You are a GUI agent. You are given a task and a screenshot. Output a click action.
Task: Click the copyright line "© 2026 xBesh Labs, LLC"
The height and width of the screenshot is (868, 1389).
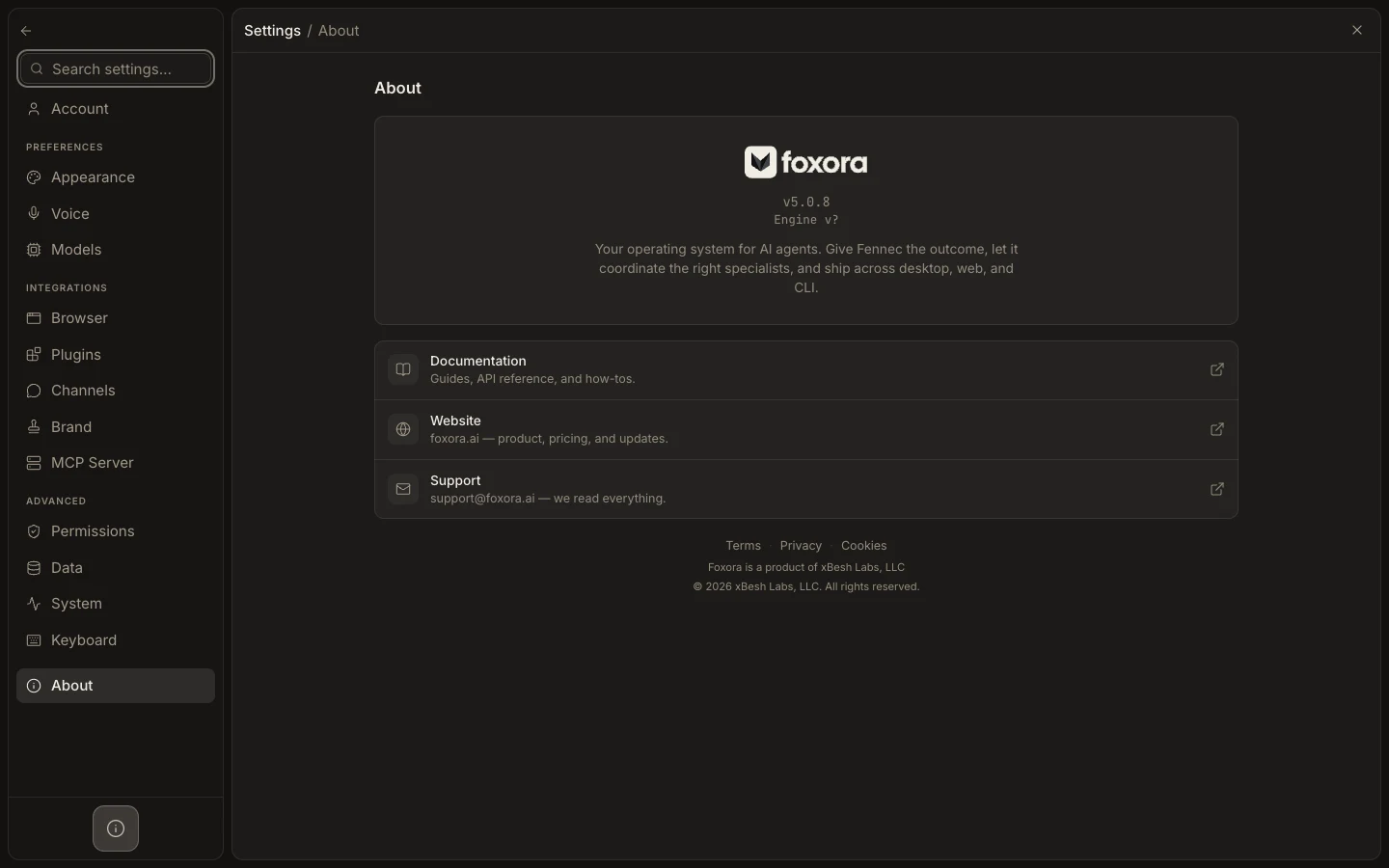756,586
